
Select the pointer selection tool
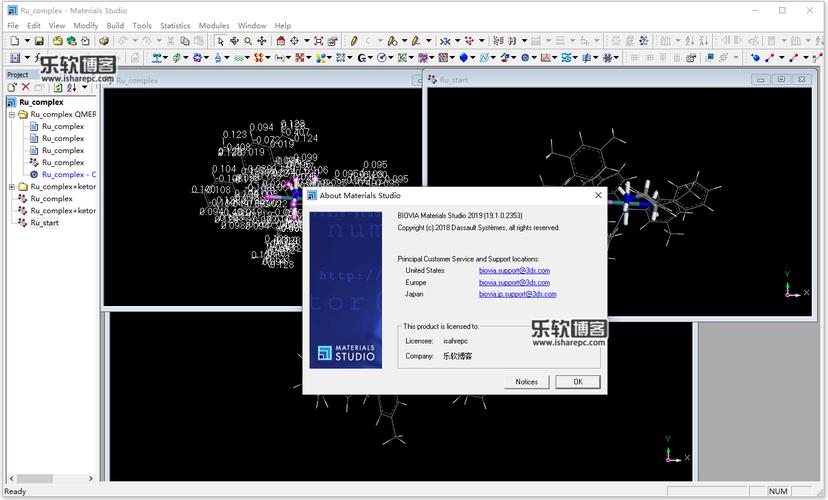click(221, 41)
